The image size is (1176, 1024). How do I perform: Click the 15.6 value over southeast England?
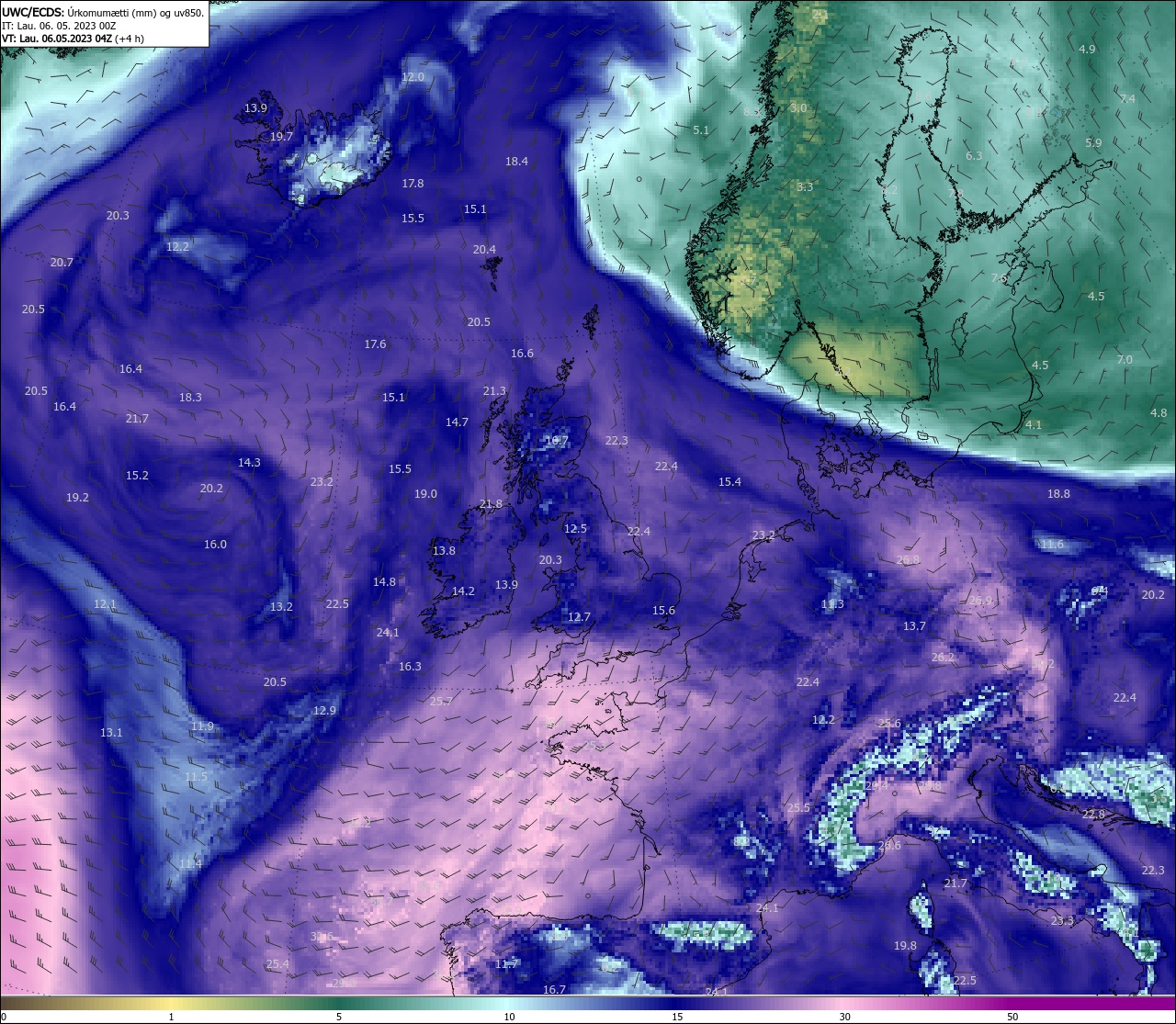tap(663, 611)
